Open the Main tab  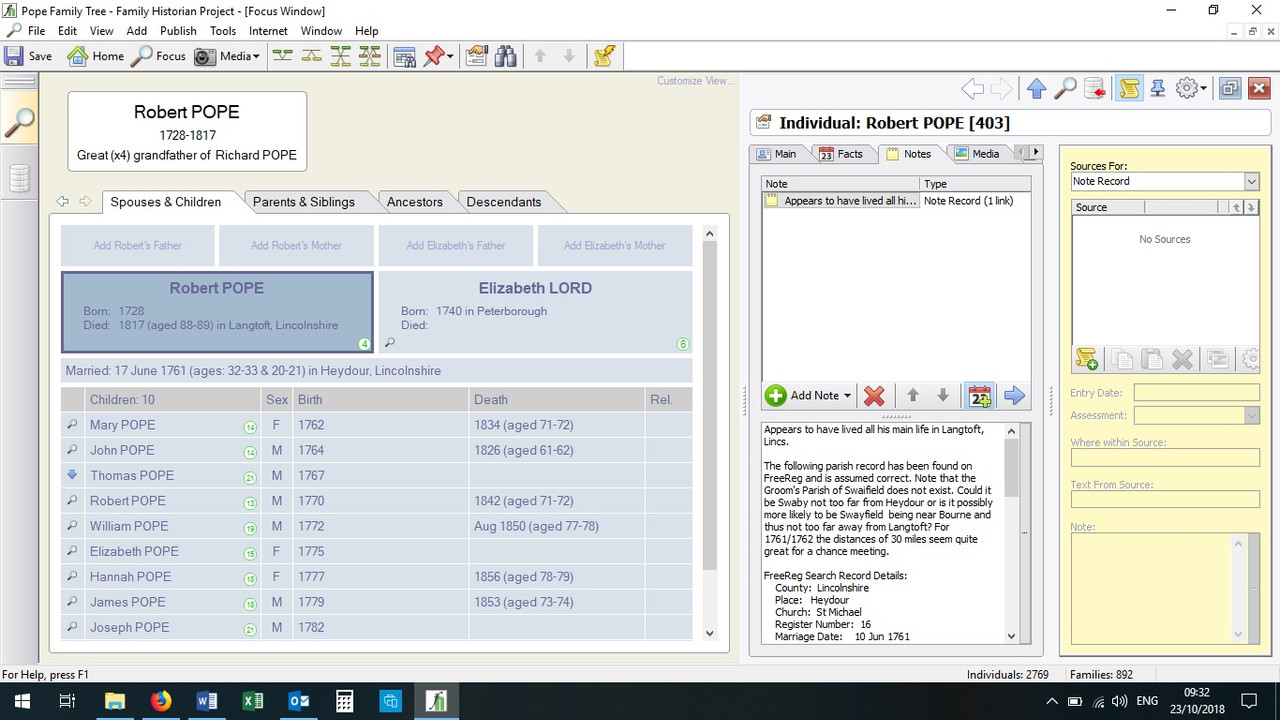click(777, 153)
